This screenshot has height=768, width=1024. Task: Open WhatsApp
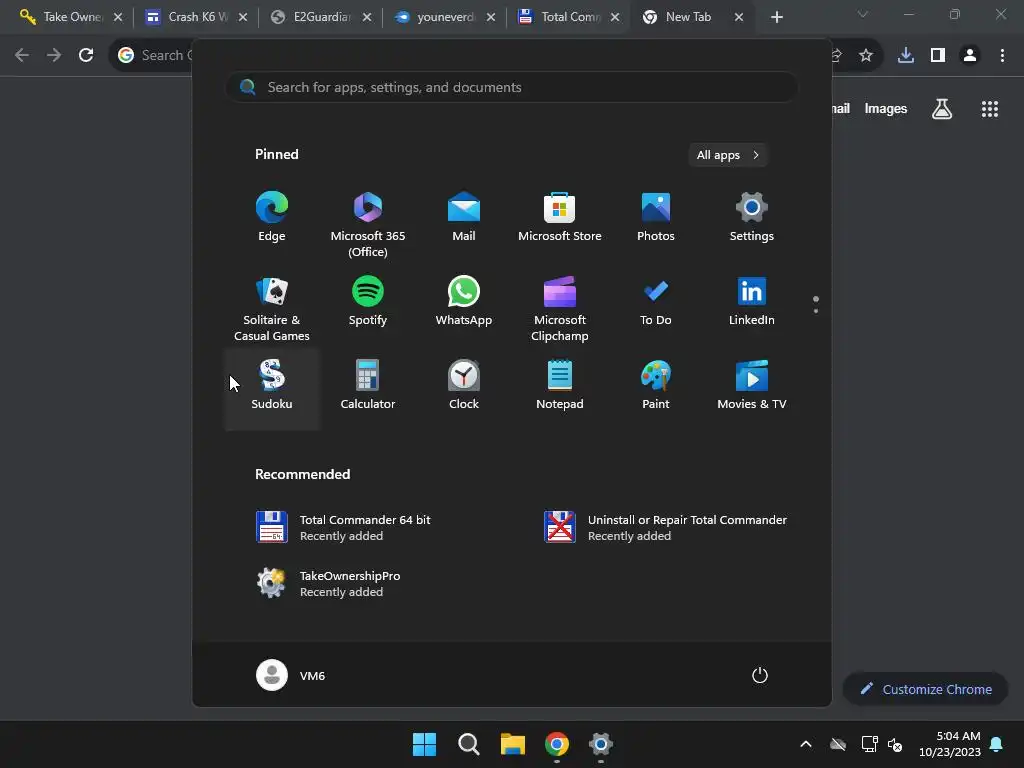point(464,300)
